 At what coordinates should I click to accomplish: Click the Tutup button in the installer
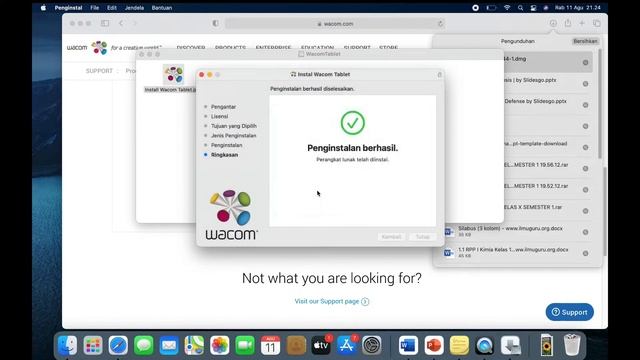pyautogui.click(x=422, y=237)
